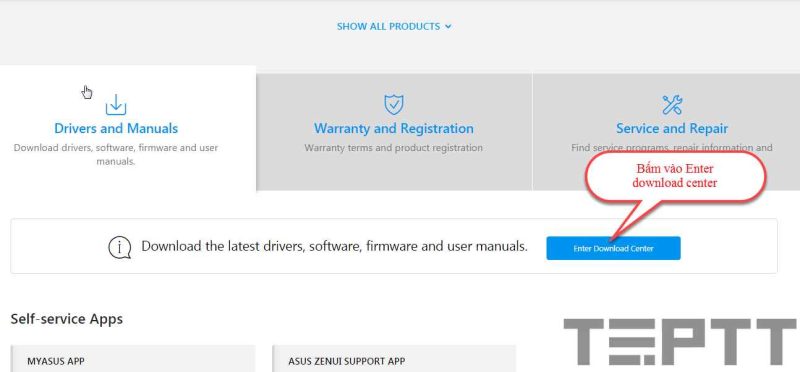Click the Download drivers, software, firmware description
Viewport: 800px width, 372px height.
tap(116, 155)
